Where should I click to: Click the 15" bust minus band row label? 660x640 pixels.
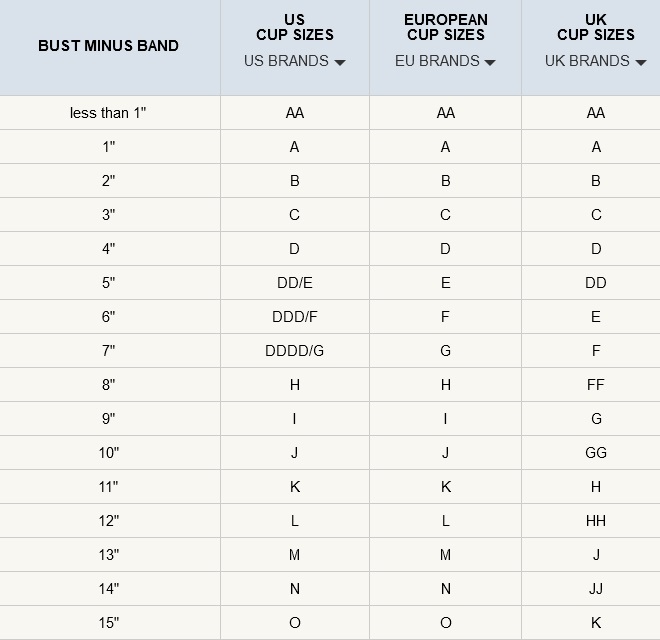(x=108, y=623)
